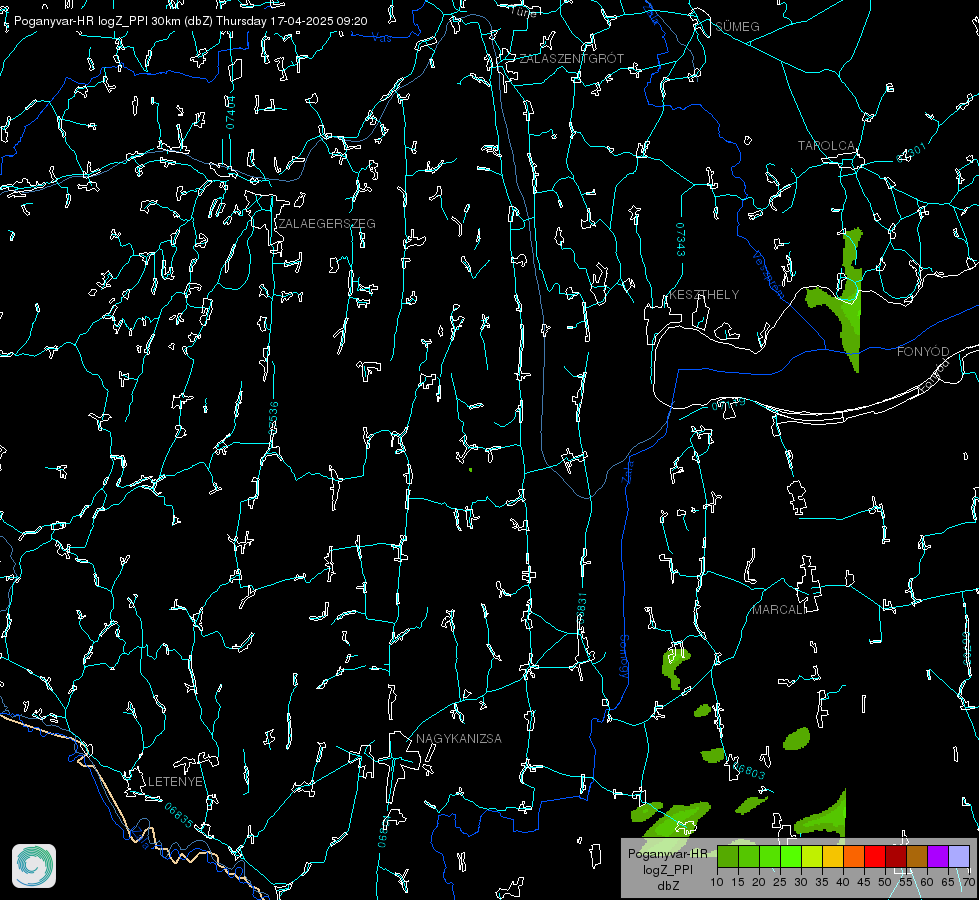The height and width of the screenshot is (900, 979).
Task: Click the NAGYKANIZSA city label
Action: pyautogui.click(x=459, y=739)
